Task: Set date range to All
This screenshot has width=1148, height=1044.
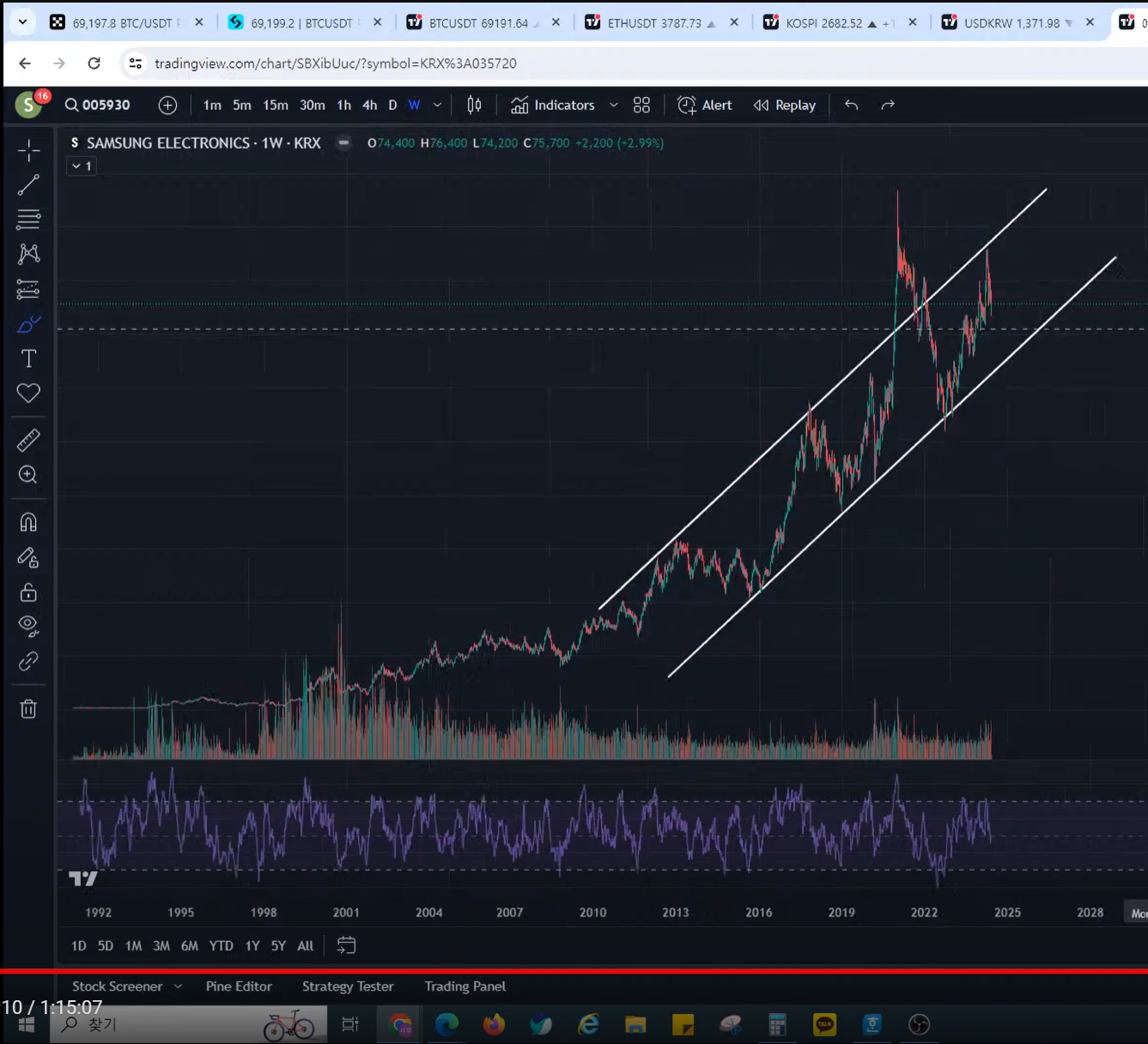Action: (x=305, y=945)
